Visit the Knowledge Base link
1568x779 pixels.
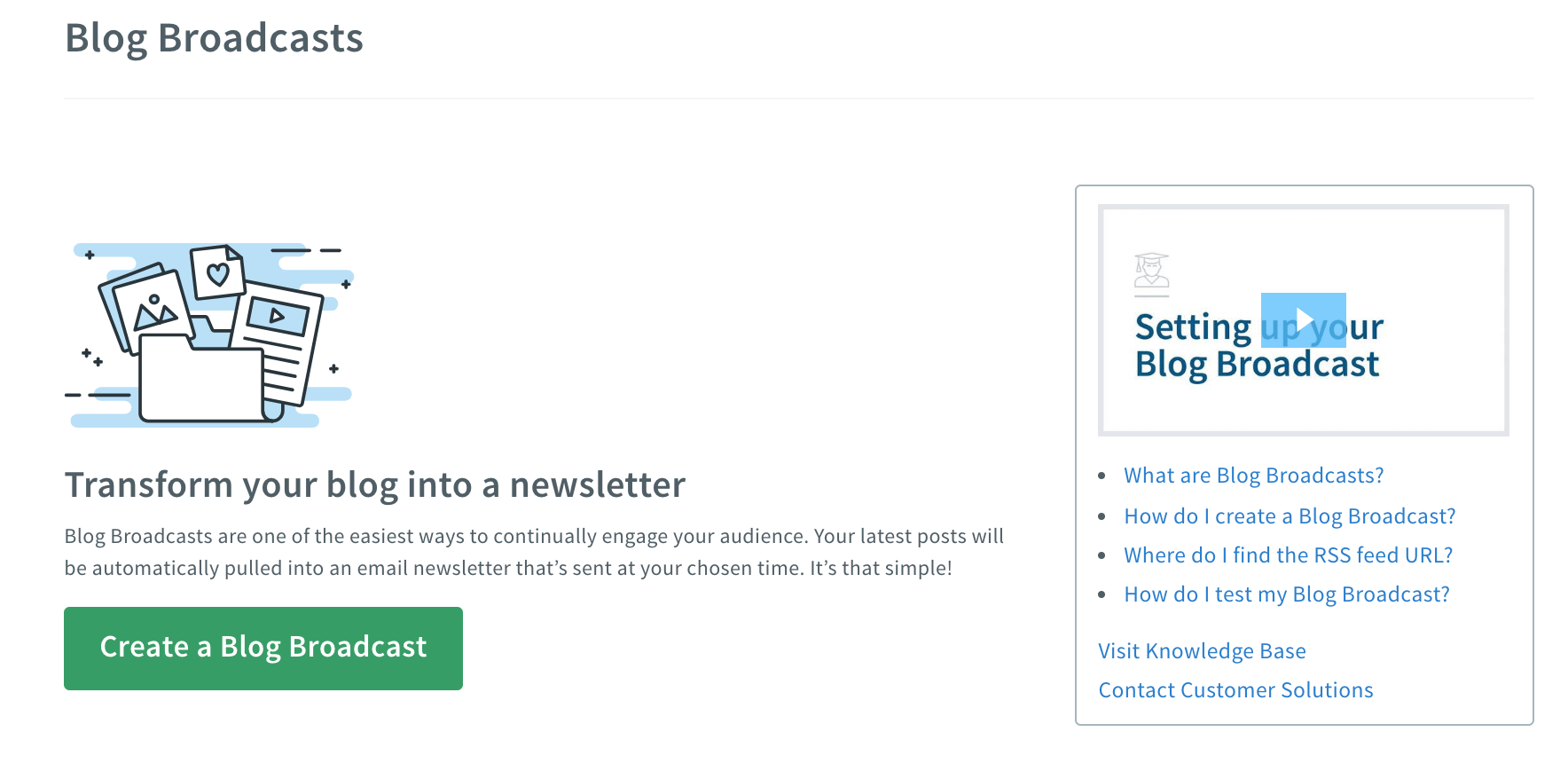(x=1202, y=651)
